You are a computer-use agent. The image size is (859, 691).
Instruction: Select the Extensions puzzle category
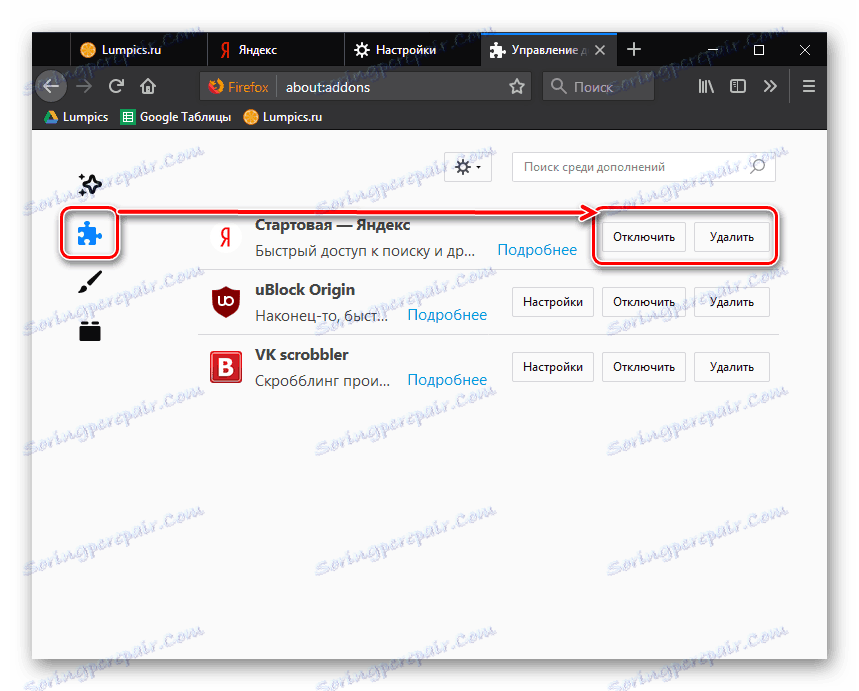pyautogui.click(x=90, y=234)
